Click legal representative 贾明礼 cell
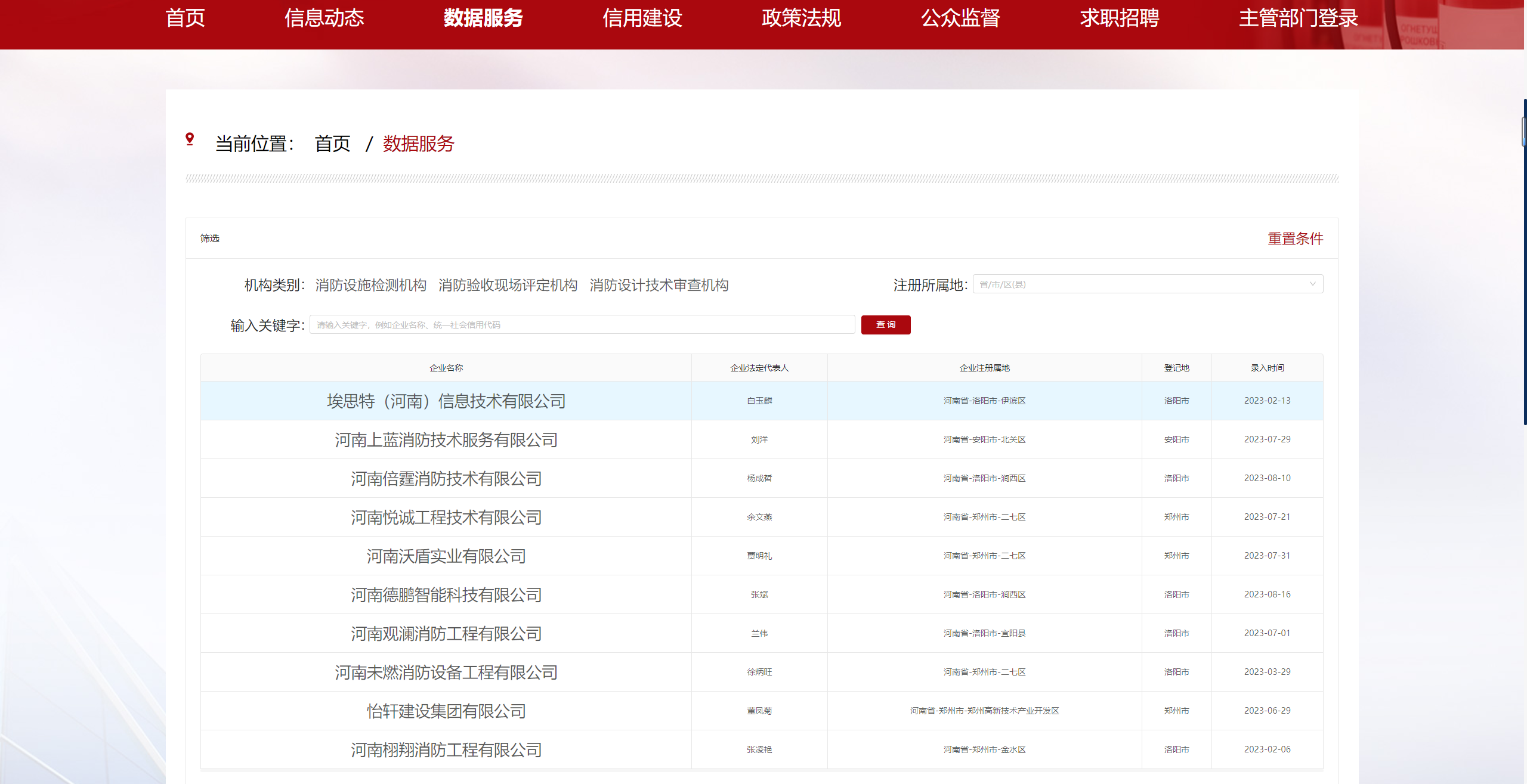The height and width of the screenshot is (784, 1527). point(759,556)
